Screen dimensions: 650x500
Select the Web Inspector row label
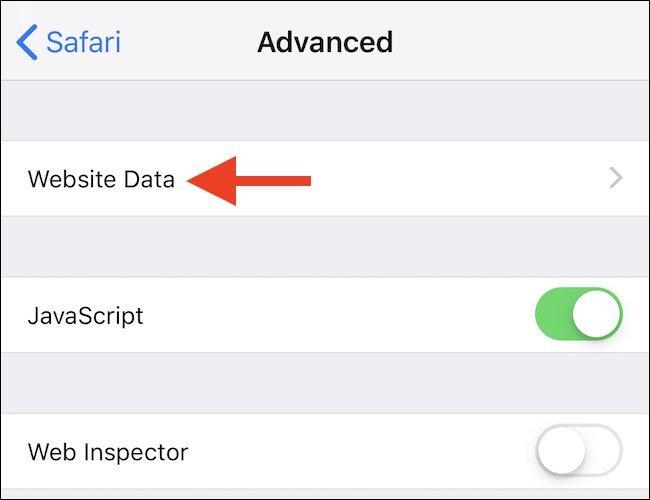(108, 452)
